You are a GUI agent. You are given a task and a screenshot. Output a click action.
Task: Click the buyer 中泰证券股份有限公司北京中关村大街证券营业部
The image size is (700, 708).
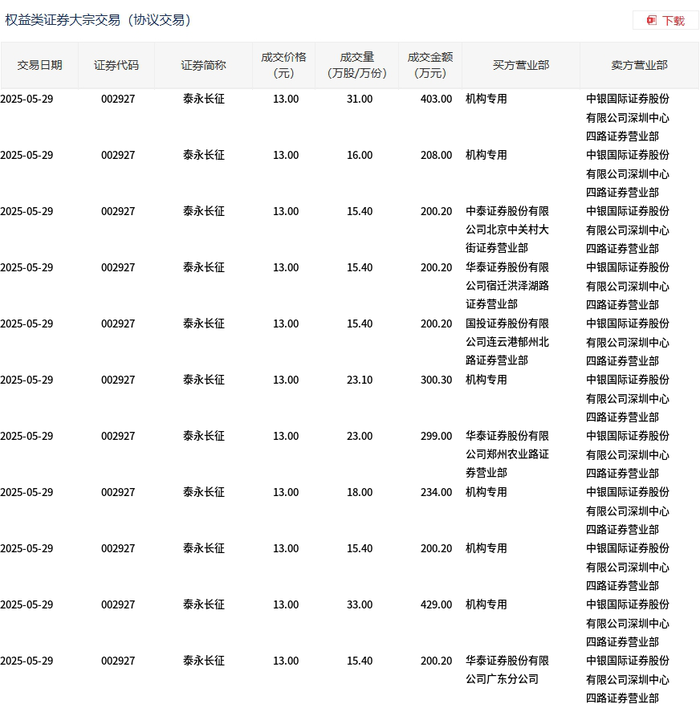[x=507, y=230]
